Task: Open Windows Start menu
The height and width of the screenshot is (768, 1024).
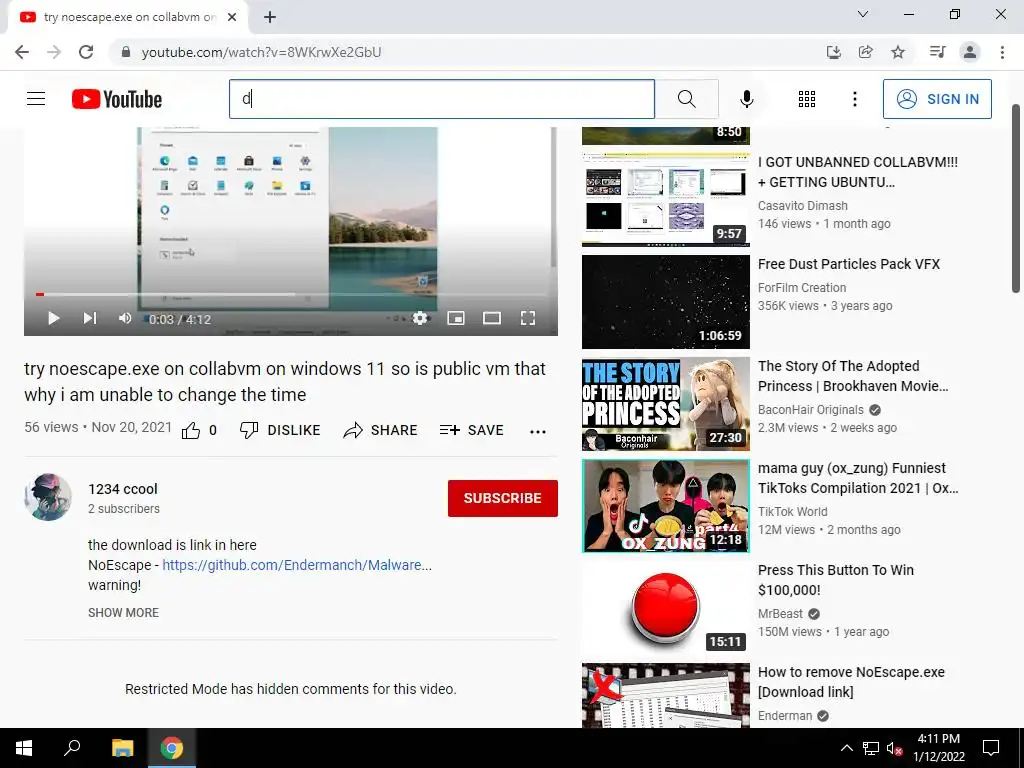Action: point(24,748)
